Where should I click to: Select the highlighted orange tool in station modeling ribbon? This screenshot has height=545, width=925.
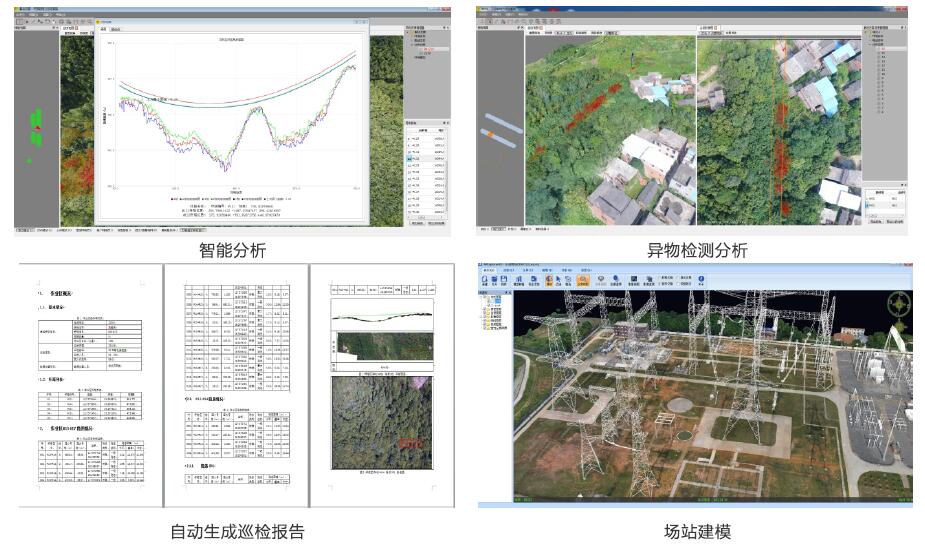tap(582, 282)
